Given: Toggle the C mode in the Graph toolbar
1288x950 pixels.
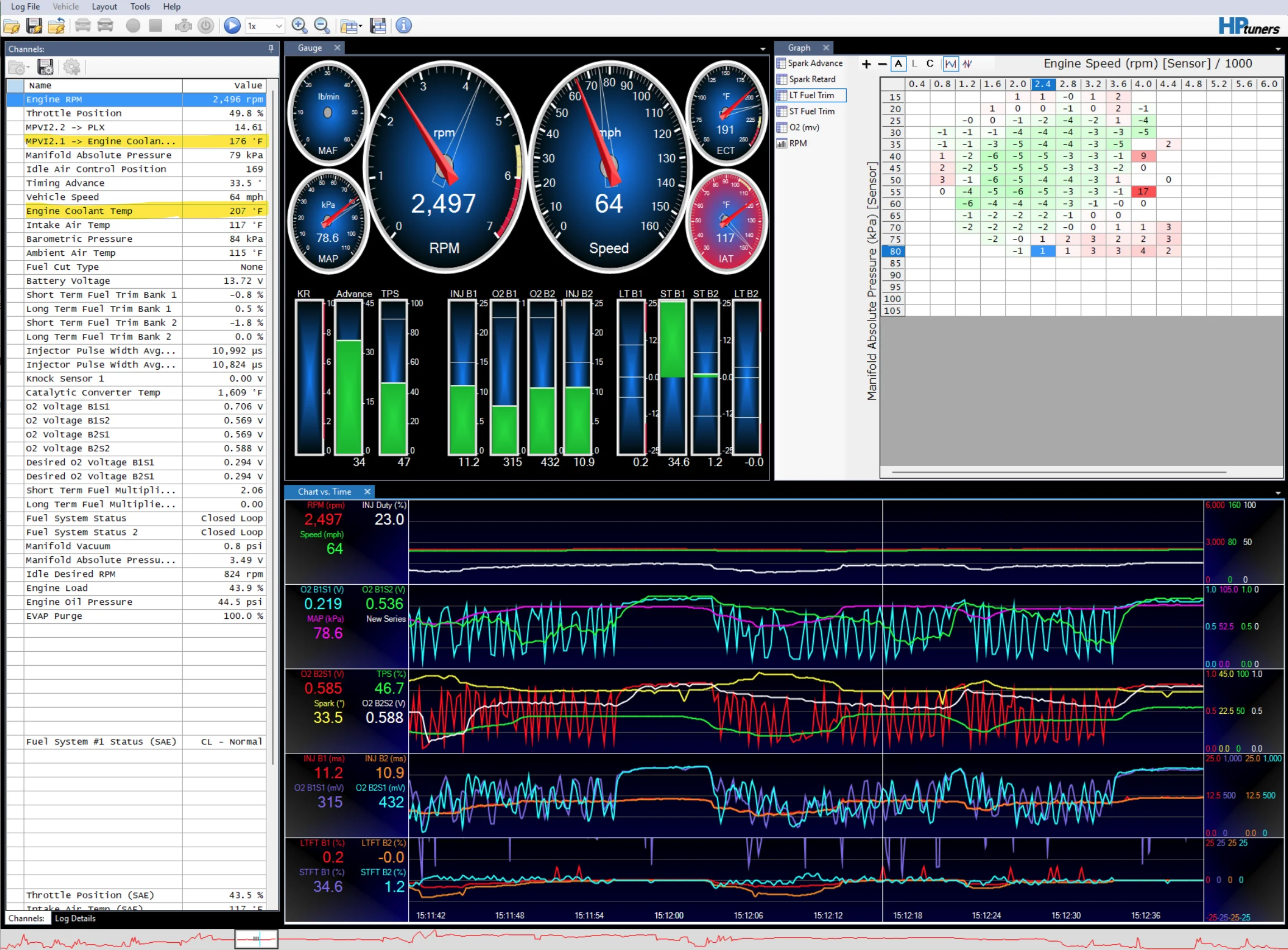Looking at the screenshot, I should pyautogui.click(x=930, y=64).
